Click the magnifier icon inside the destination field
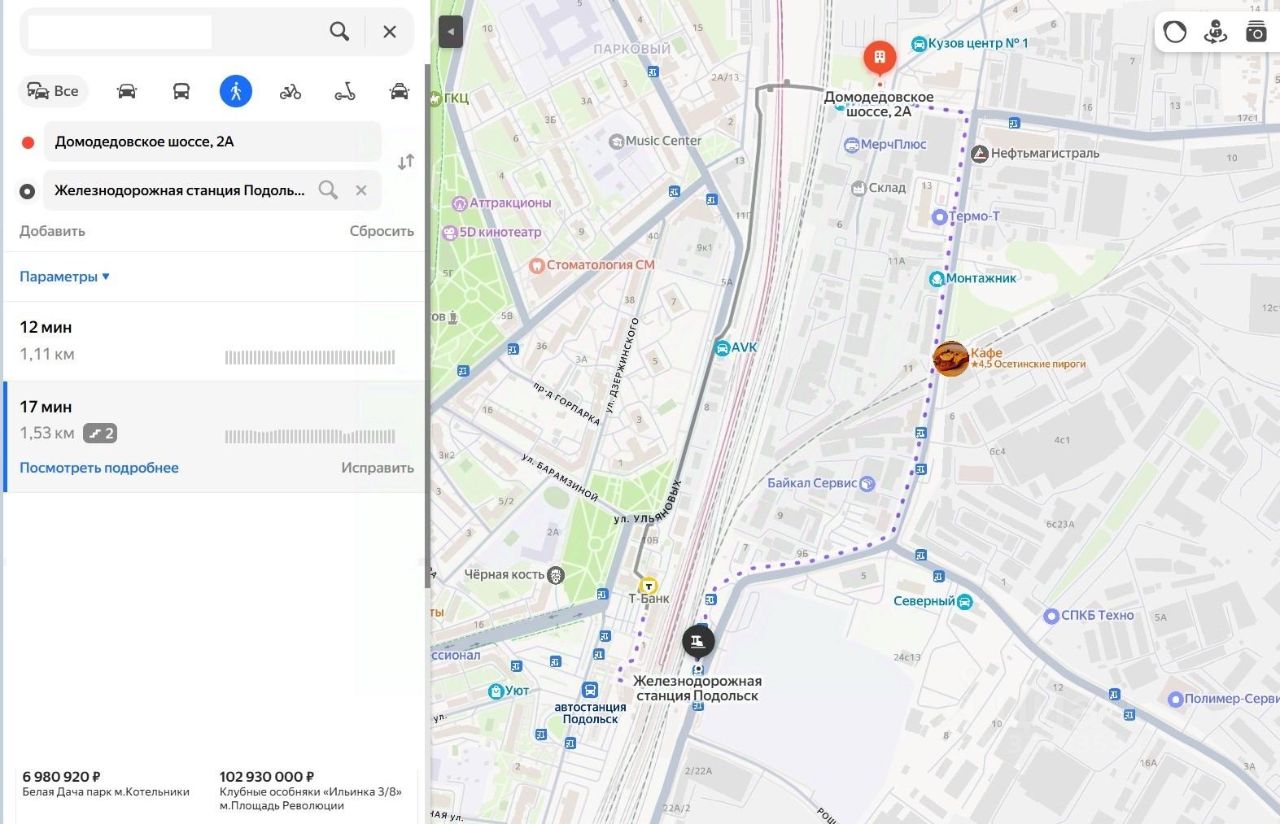The width and height of the screenshot is (1280, 824). tap(328, 190)
